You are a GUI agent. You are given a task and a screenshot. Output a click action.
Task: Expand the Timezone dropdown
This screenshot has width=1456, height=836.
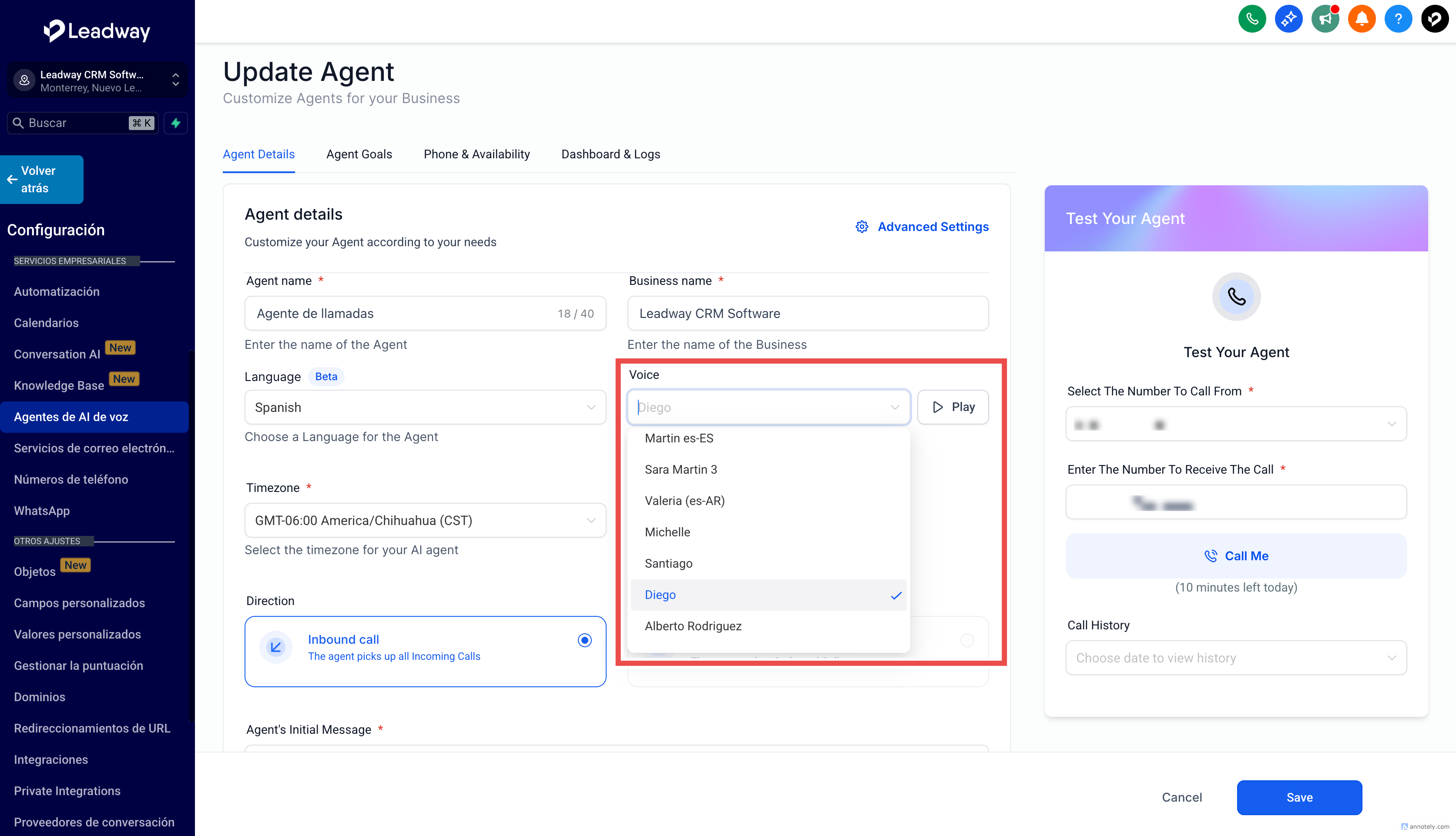click(x=425, y=520)
